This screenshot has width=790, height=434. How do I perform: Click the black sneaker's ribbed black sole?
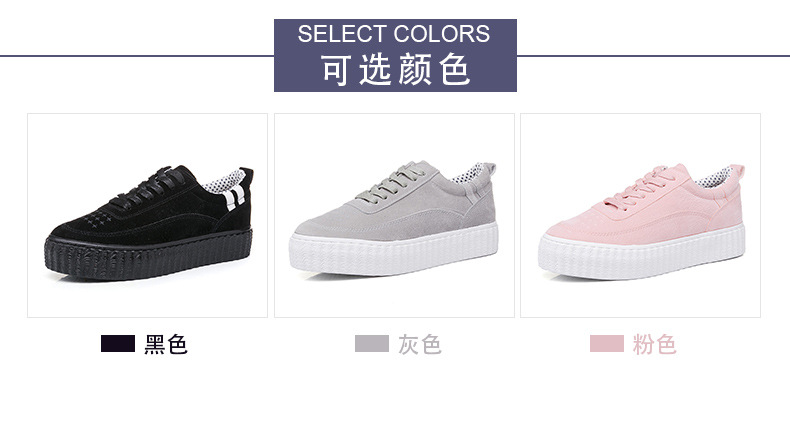(x=148, y=255)
